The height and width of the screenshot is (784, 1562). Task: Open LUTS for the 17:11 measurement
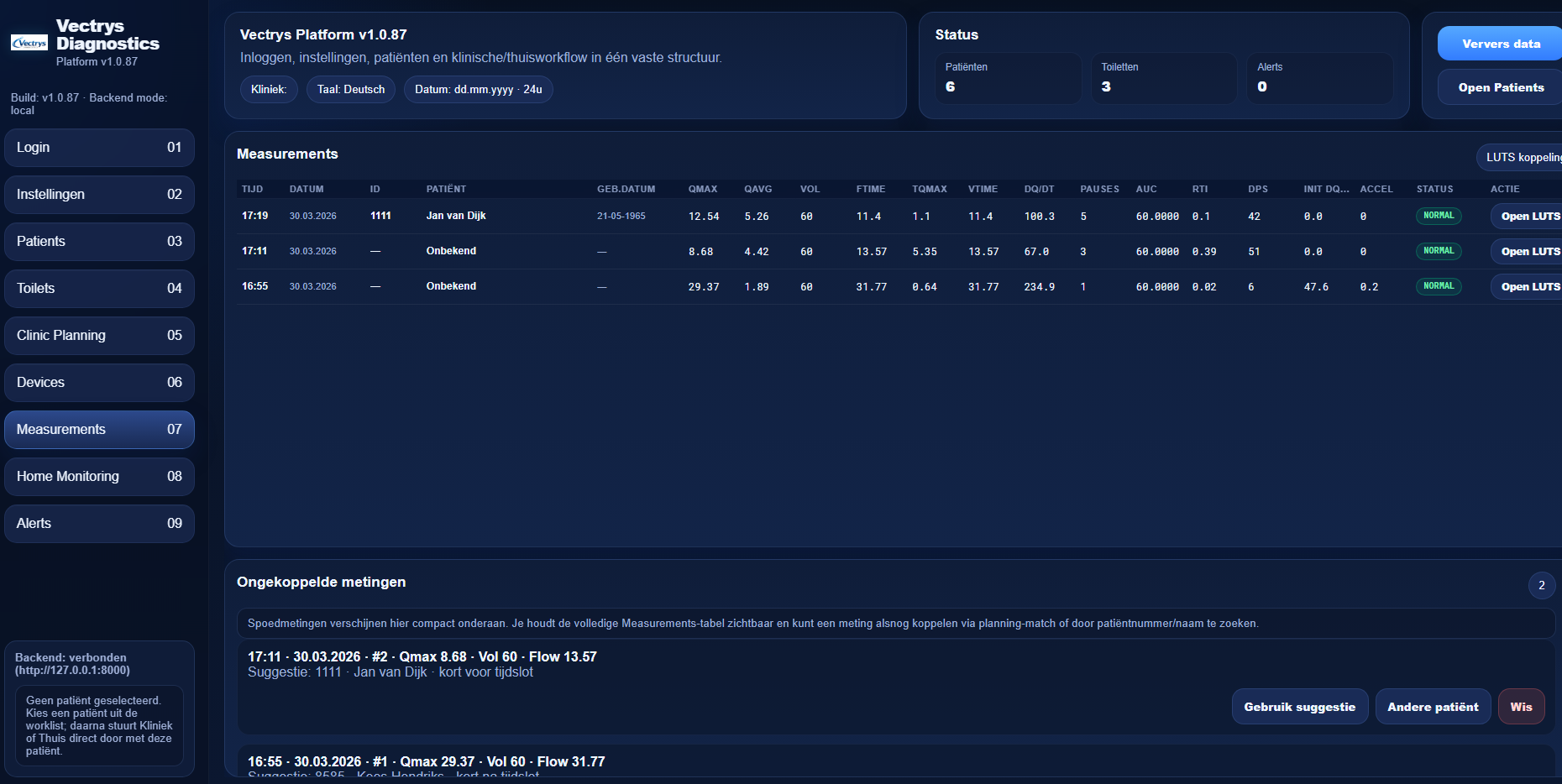pyautogui.click(x=1526, y=252)
